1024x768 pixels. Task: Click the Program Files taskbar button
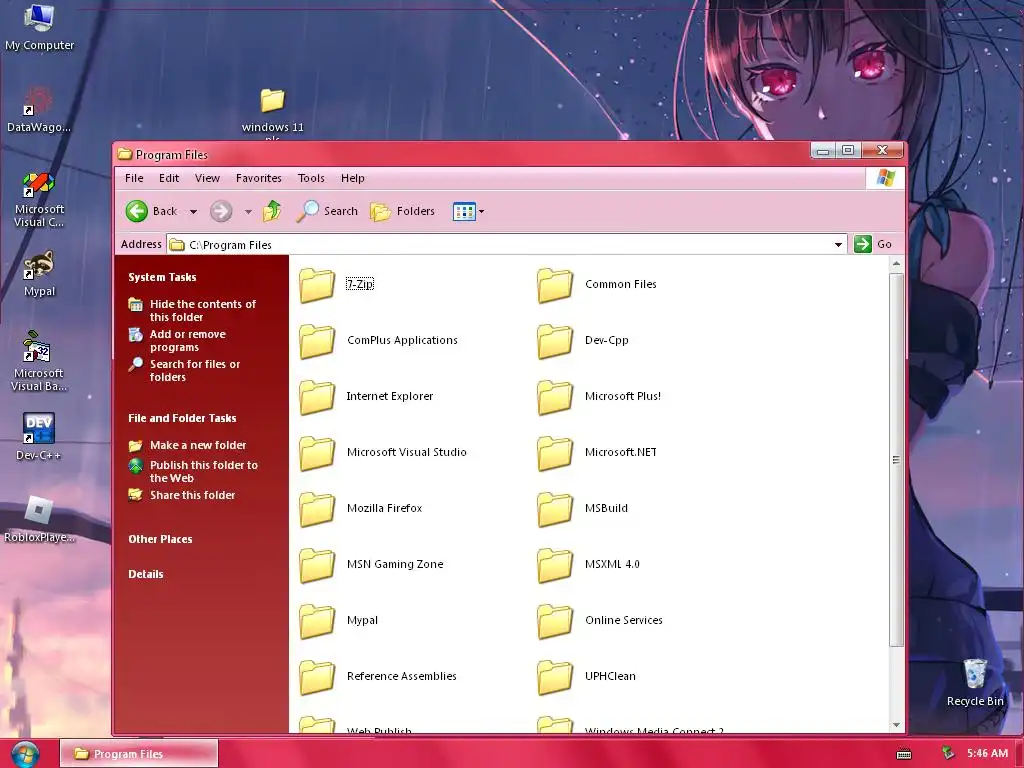click(x=139, y=754)
